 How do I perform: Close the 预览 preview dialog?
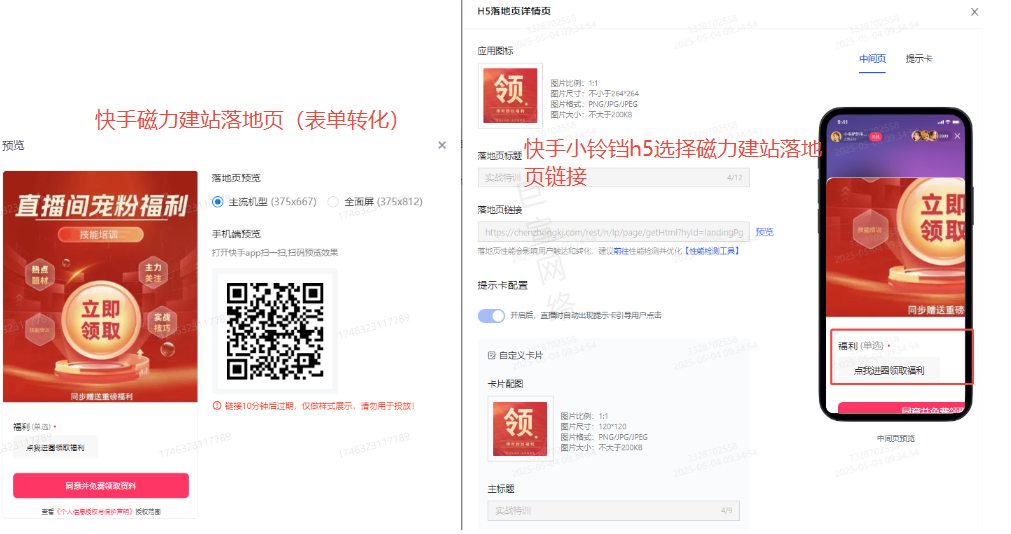(442, 145)
